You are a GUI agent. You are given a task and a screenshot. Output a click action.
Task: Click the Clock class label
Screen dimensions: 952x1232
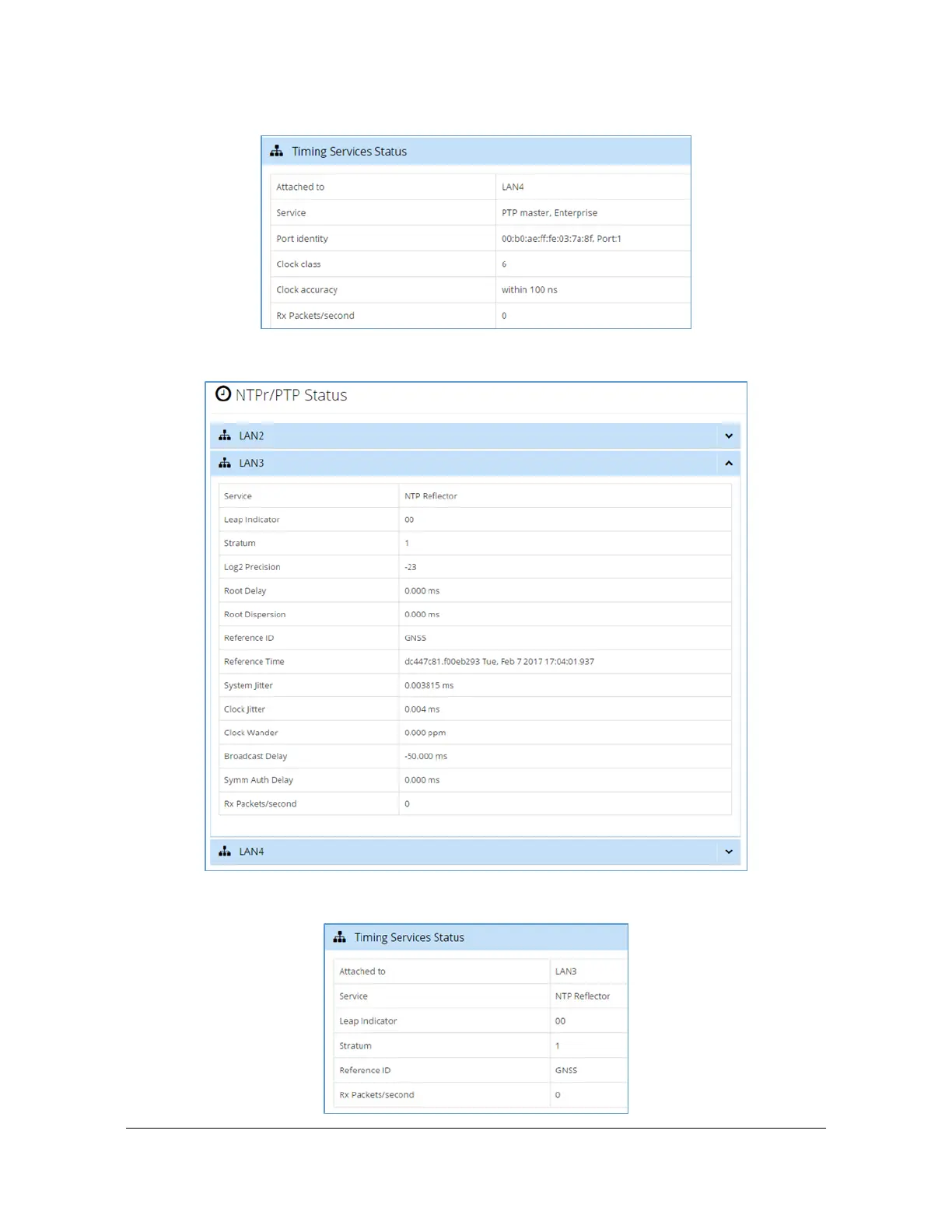pyautogui.click(x=298, y=264)
